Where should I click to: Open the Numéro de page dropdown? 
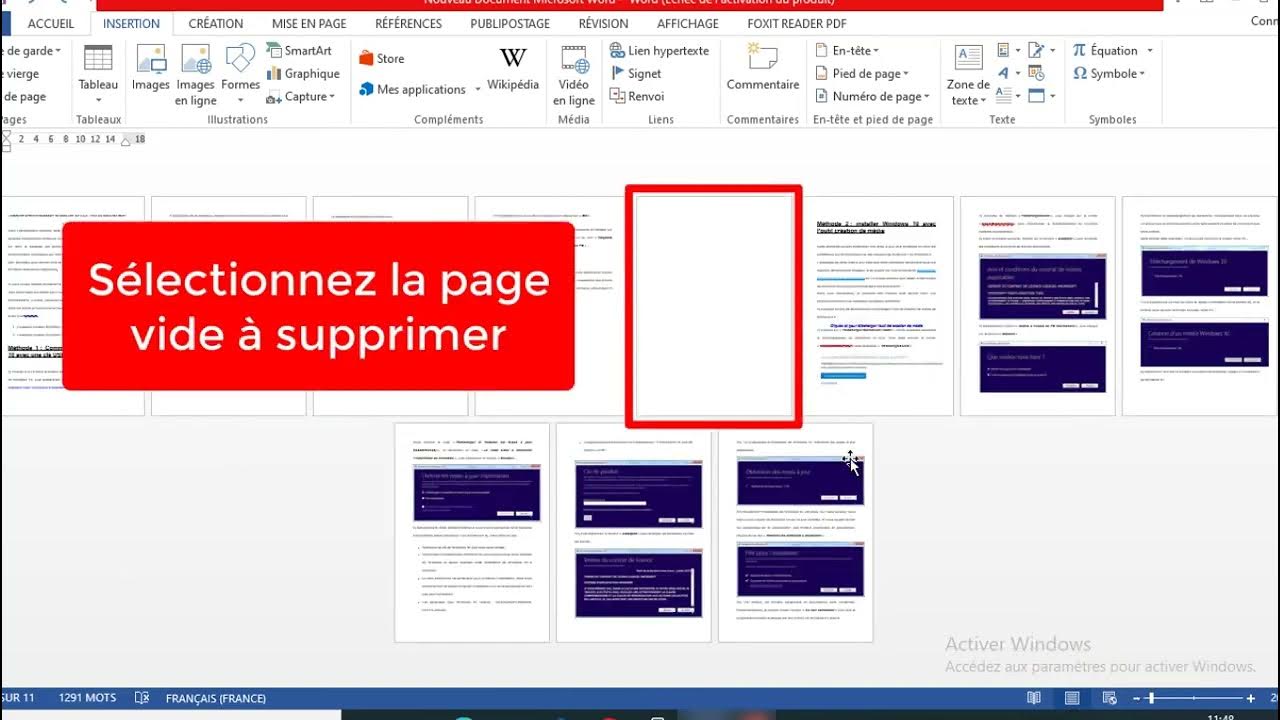(873, 96)
